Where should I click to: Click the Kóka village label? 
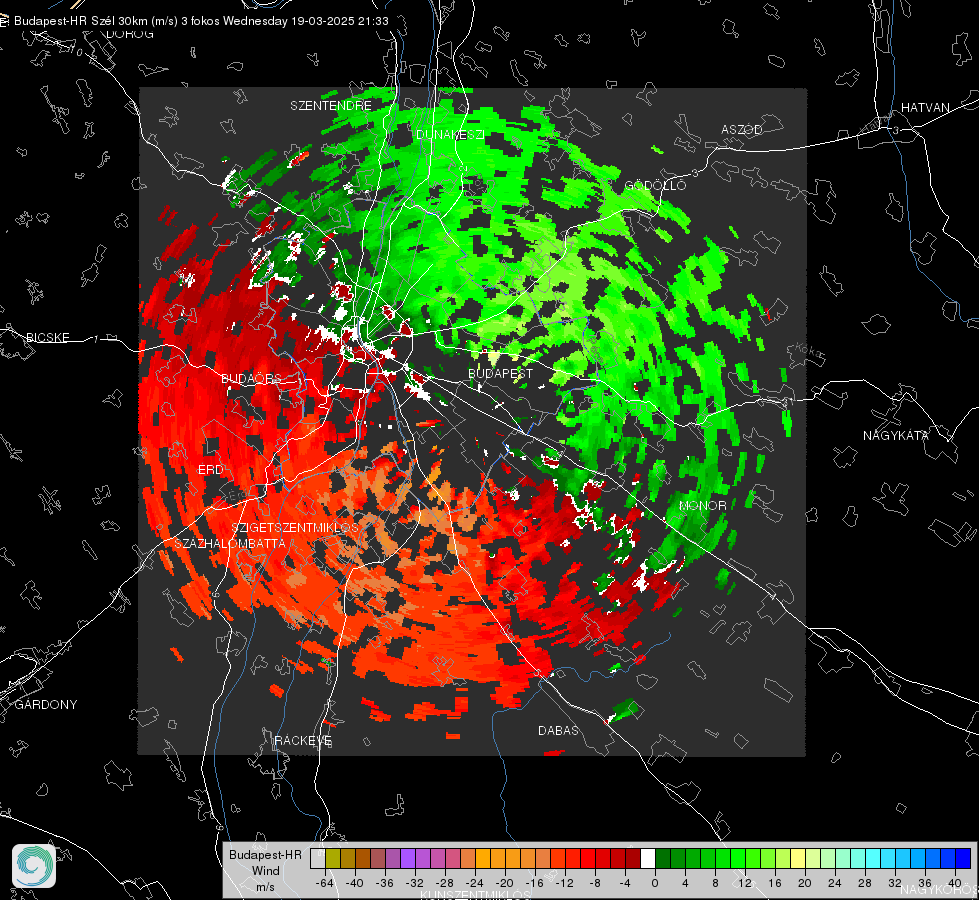tap(810, 352)
